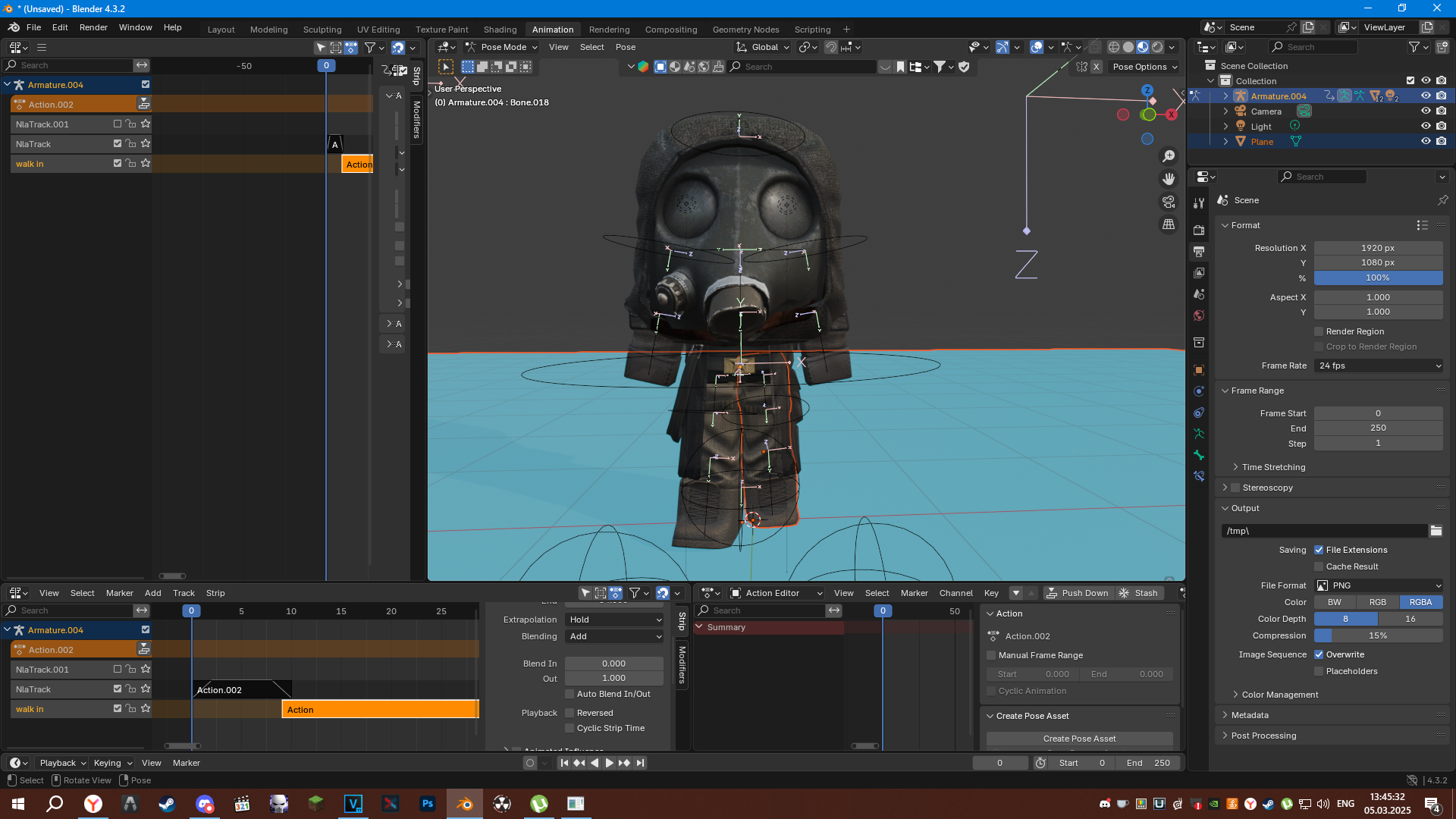Screen dimensions: 1456x819
Task: Uncheck File Extensions option
Action: coord(1319,550)
